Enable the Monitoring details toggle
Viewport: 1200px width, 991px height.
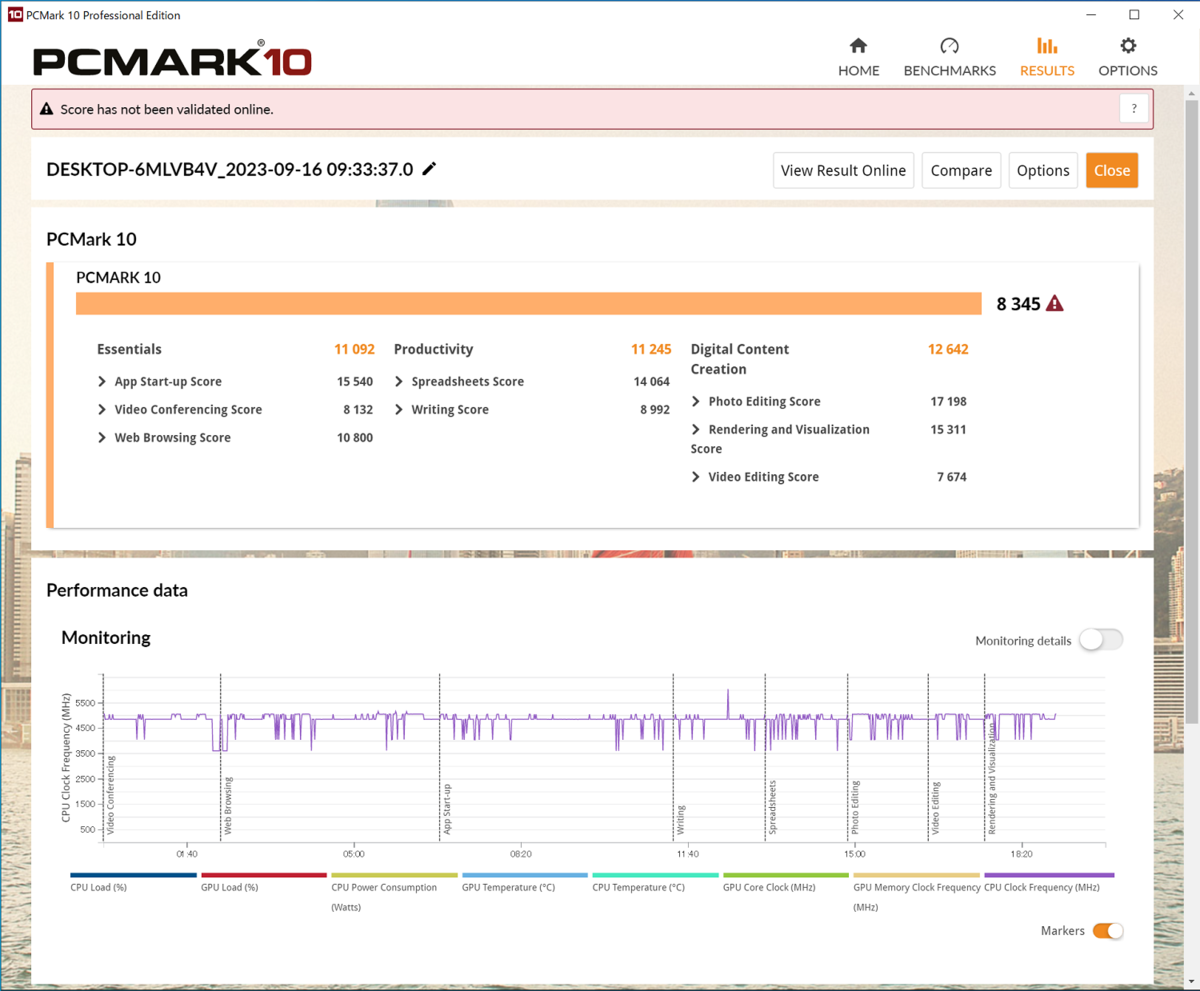click(x=1100, y=639)
